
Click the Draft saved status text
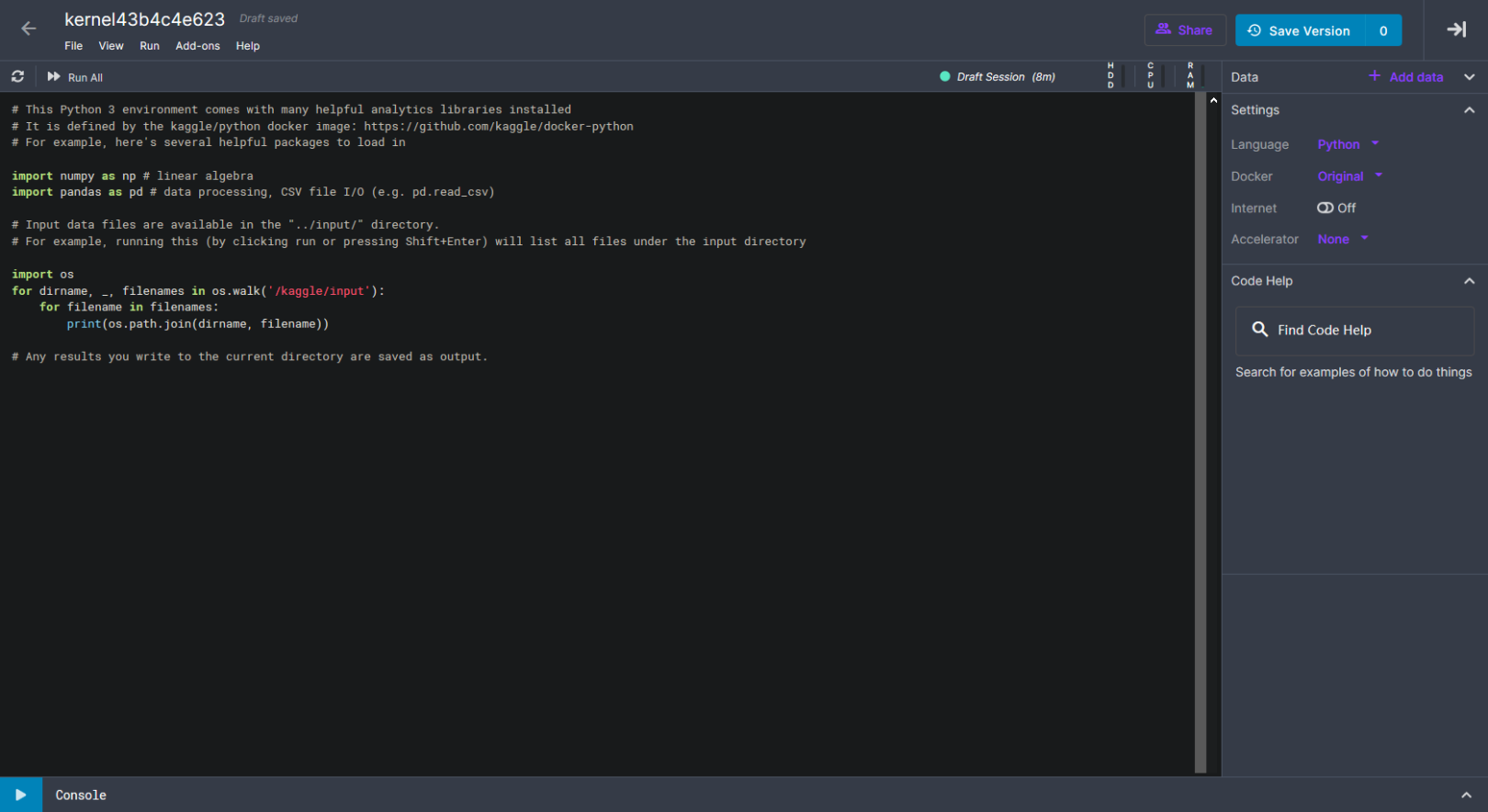[x=268, y=18]
